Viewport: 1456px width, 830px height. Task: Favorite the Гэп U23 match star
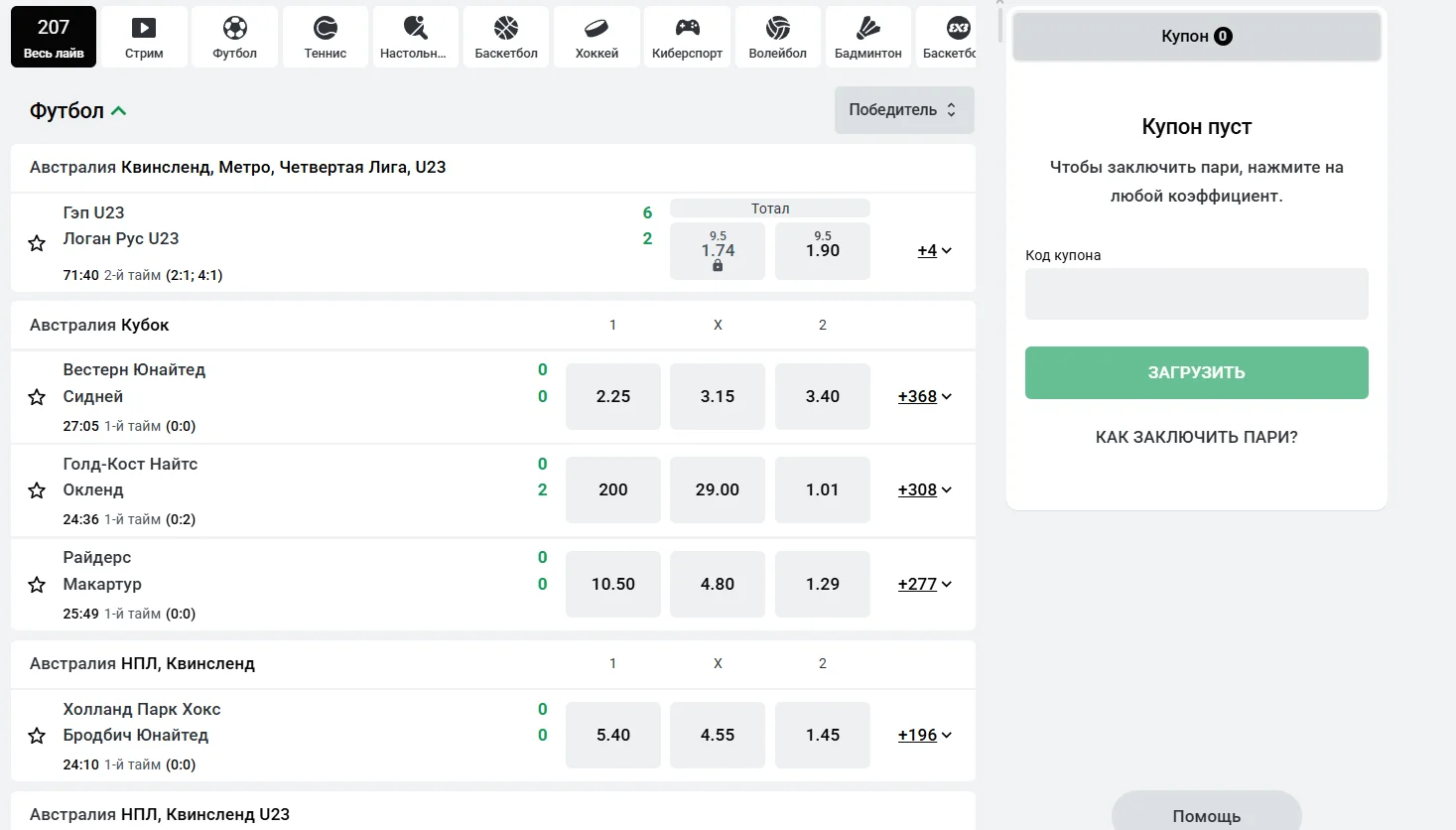point(37,243)
